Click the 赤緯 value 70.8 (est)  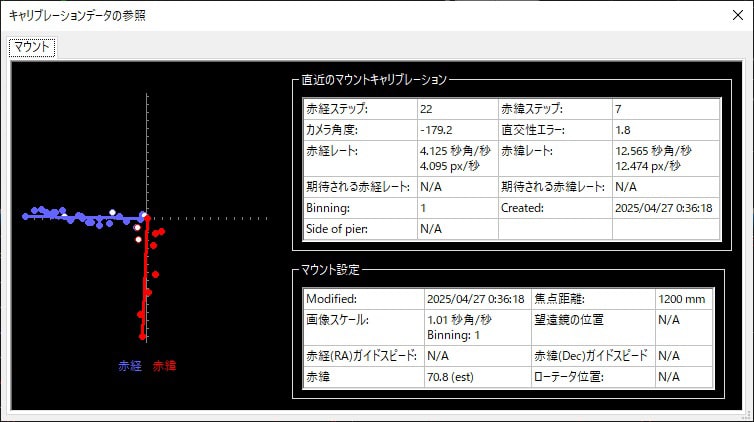[450, 377]
